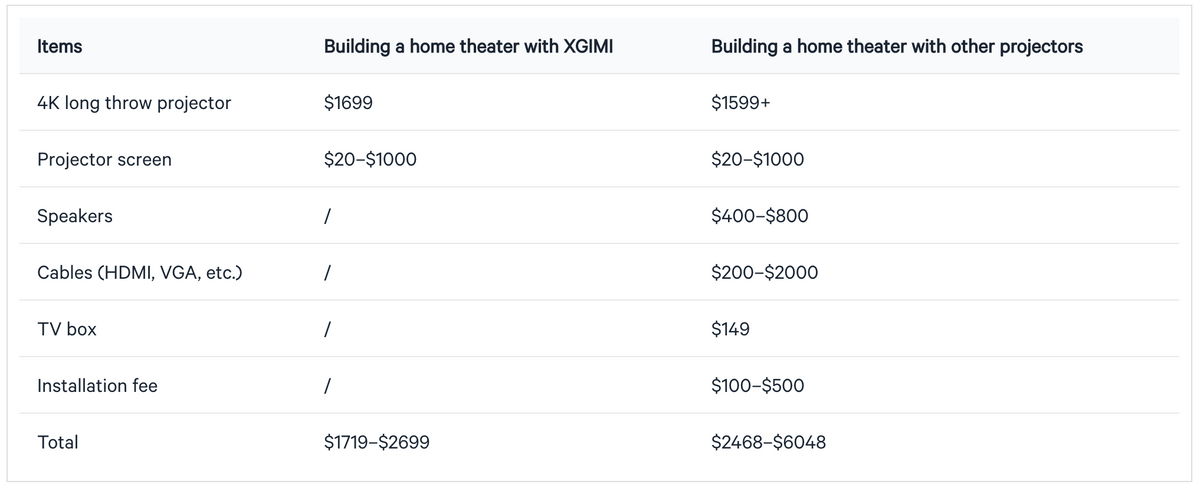Click the "Building a home theater with other projectors" header
Image resolution: width=1200 pixels, height=488 pixels.
point(896,46)
